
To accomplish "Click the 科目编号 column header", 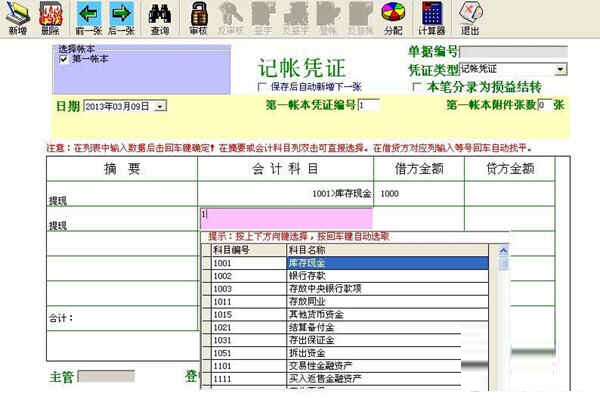I will pos(248,250).
